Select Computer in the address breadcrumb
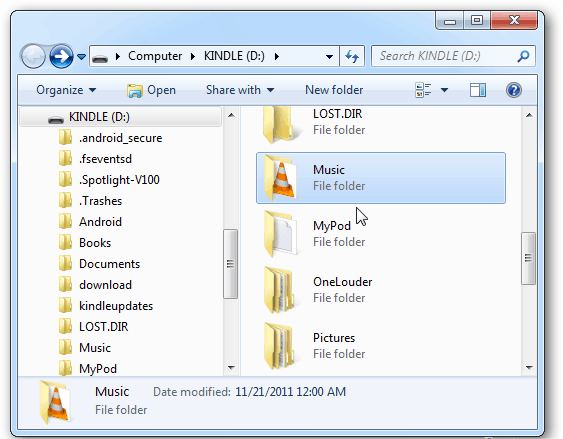This screenshot has width=563, height=439. 155,56
